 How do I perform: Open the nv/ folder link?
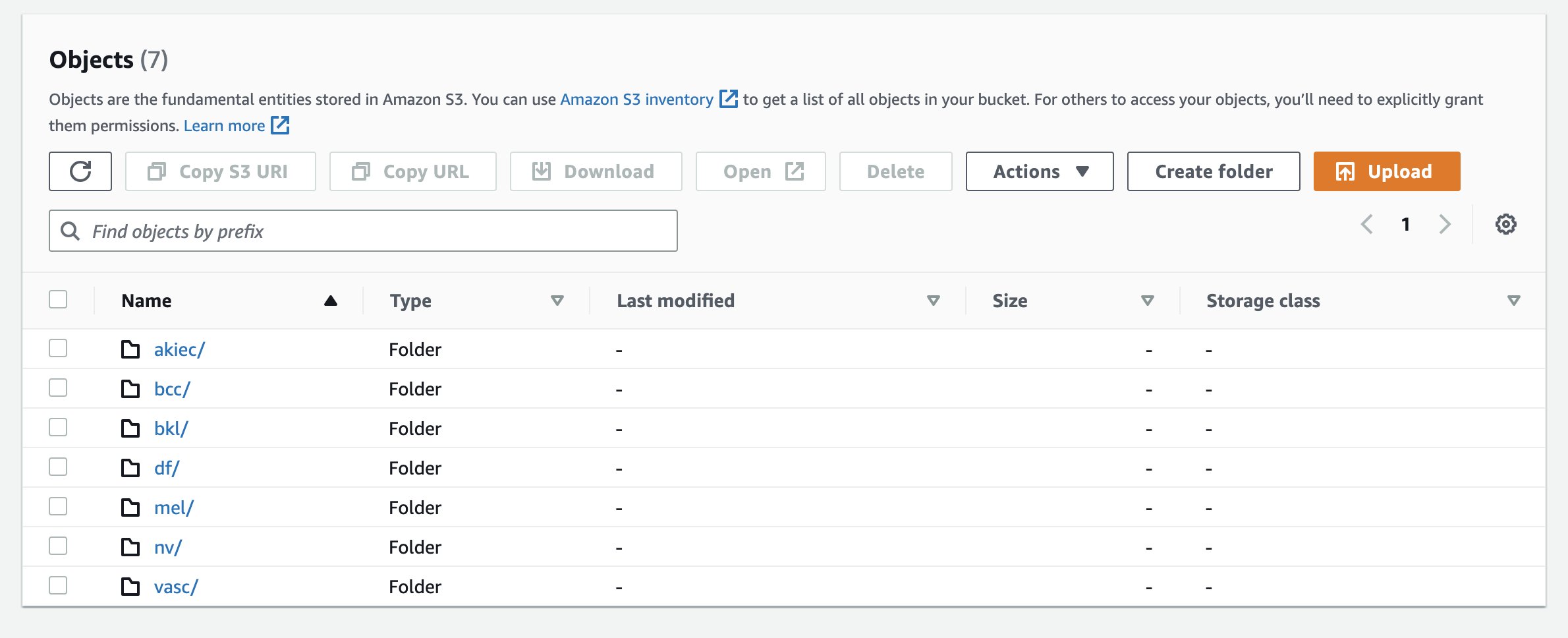pos(168,547)
